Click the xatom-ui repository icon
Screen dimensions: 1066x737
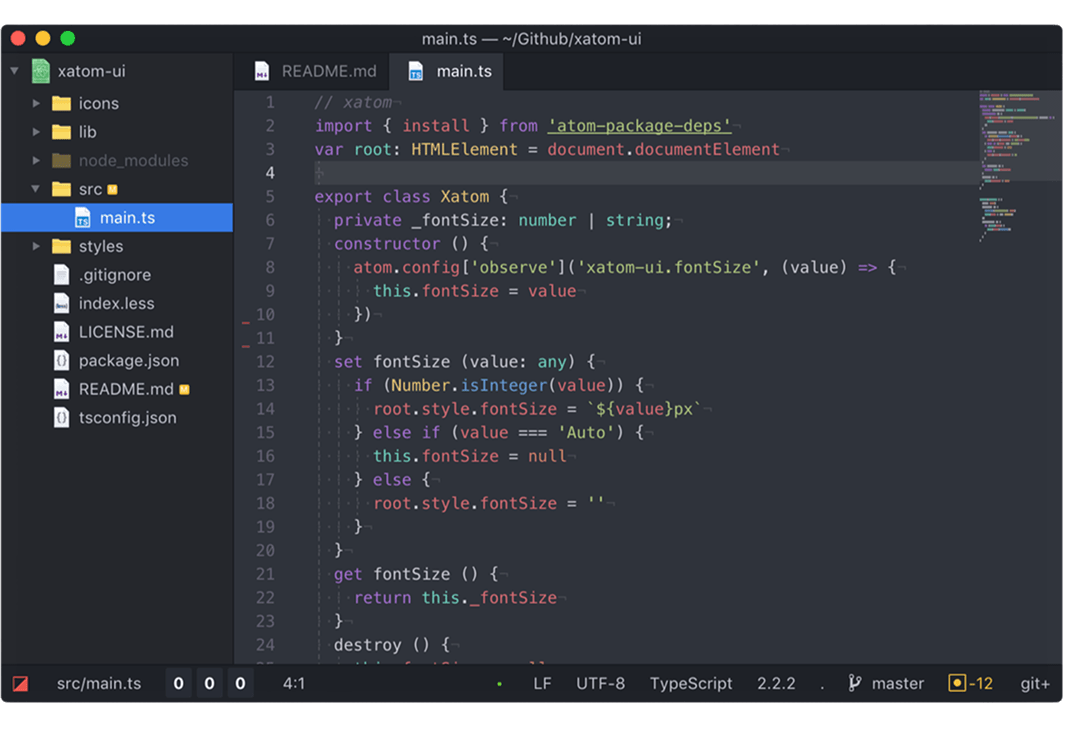click(41, 71)
